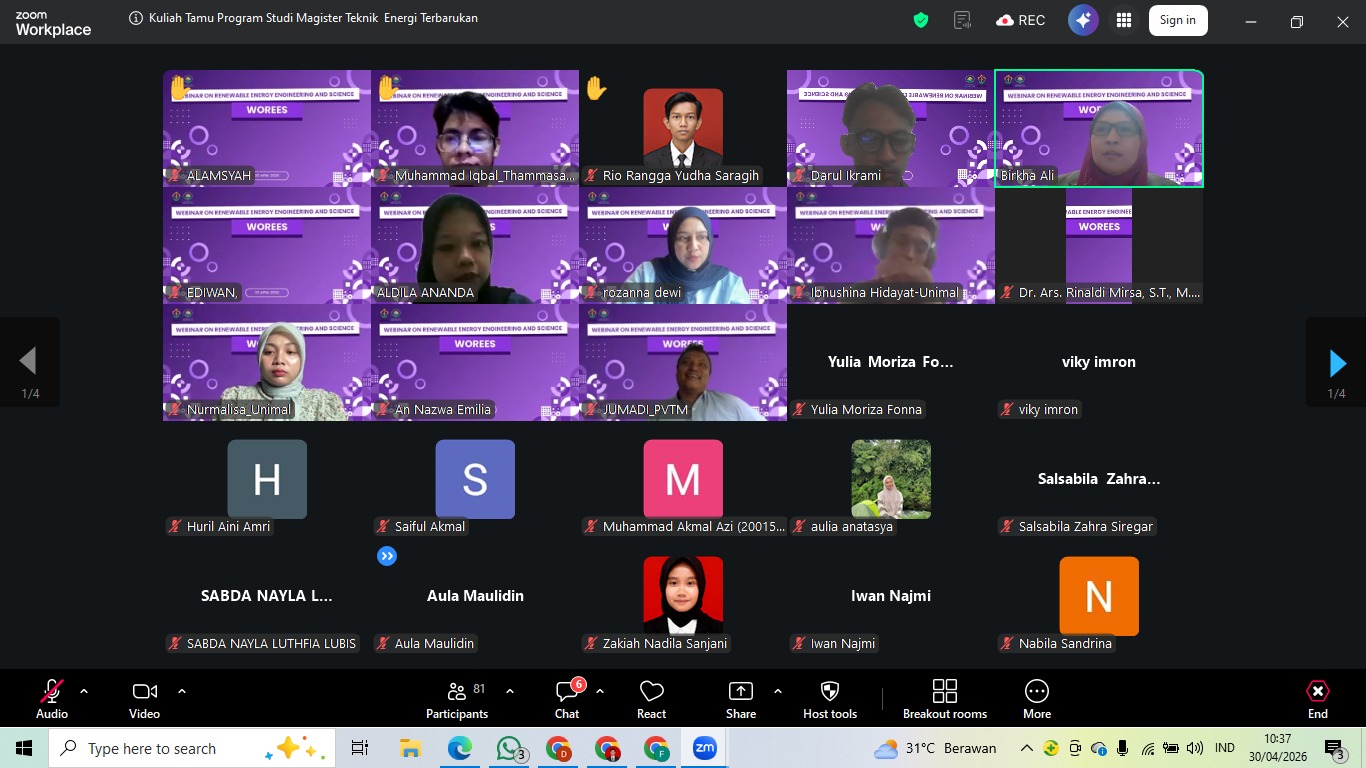
Task: Select Birkha Ali's video thumbnail
Action: click(1099, 128)
